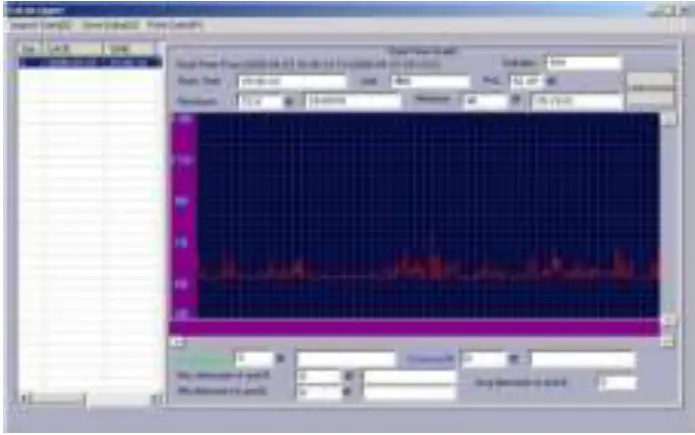Click the spinner next to the blue-labeled cursor field
The height and width of the screenshot is (435, 695).
pyautogui.click(x=513, y=358)
